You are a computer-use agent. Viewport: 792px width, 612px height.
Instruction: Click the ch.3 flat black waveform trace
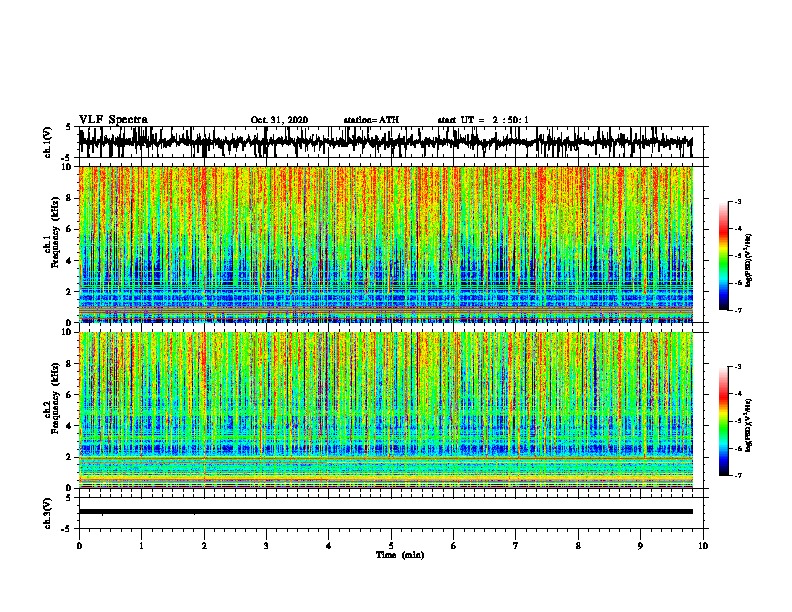coord(385,512)
